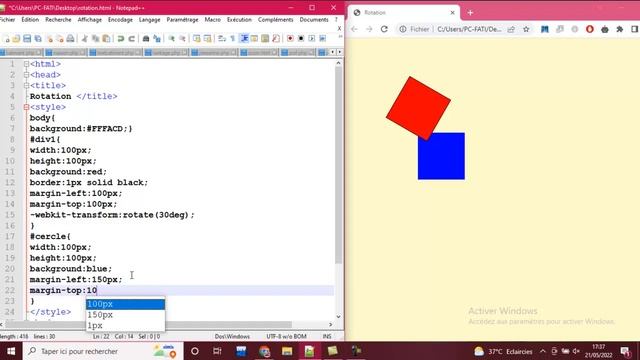Open the Exécution menu

(x=239, y=20)
